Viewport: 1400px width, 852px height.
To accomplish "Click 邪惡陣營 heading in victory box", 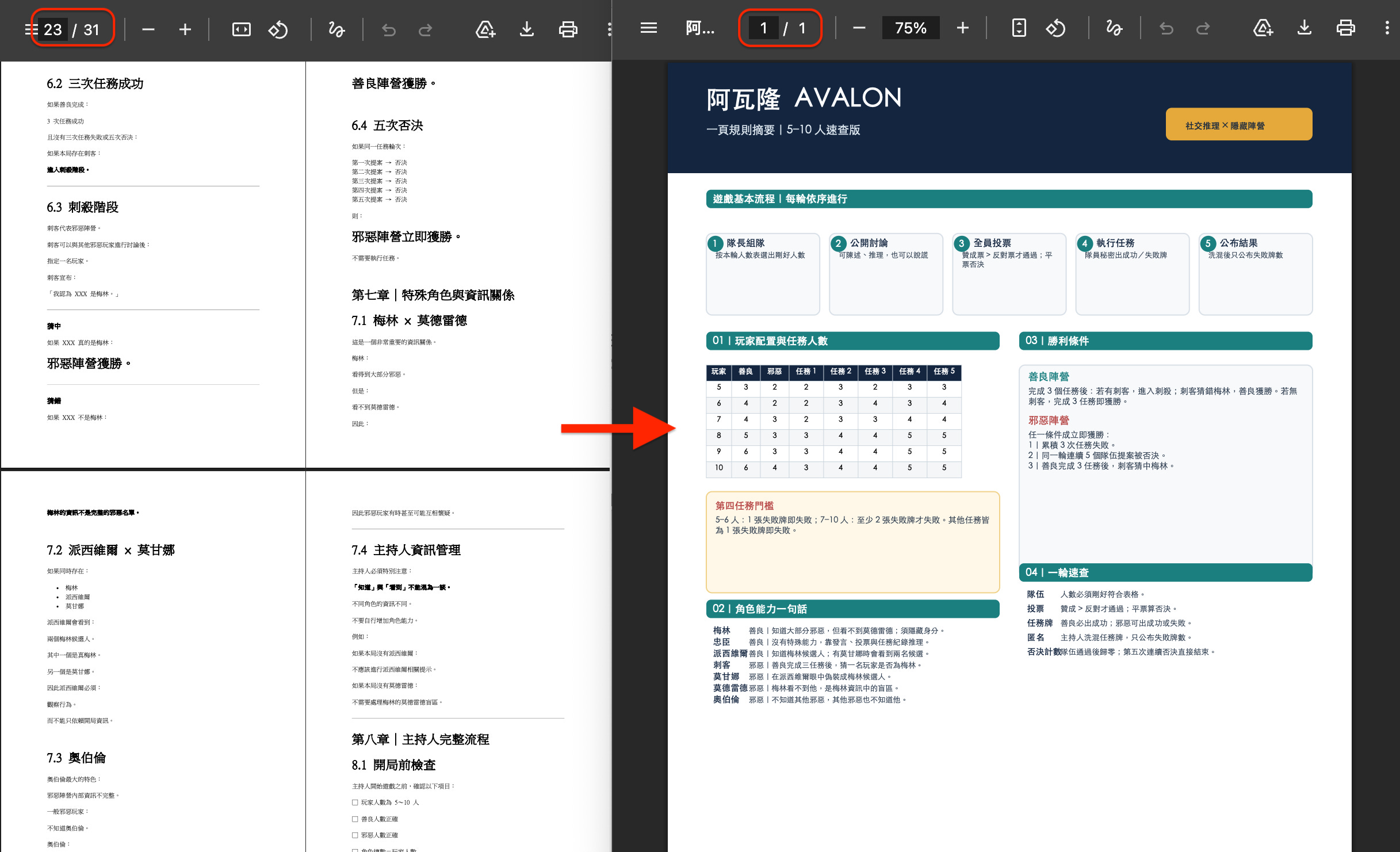I will (x=1049, y=421).
